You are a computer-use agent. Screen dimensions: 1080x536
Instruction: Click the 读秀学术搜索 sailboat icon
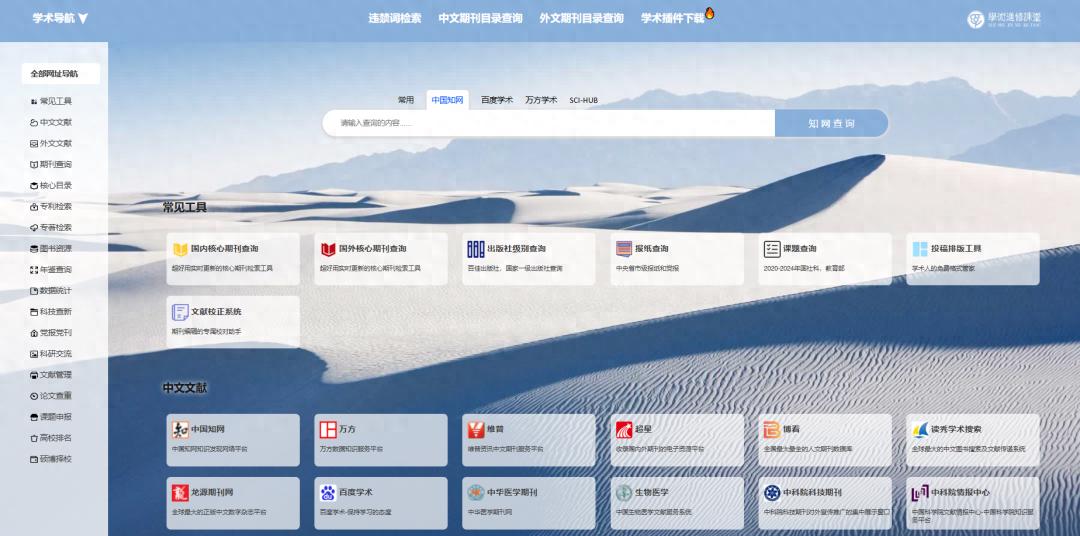pos(920,429)
